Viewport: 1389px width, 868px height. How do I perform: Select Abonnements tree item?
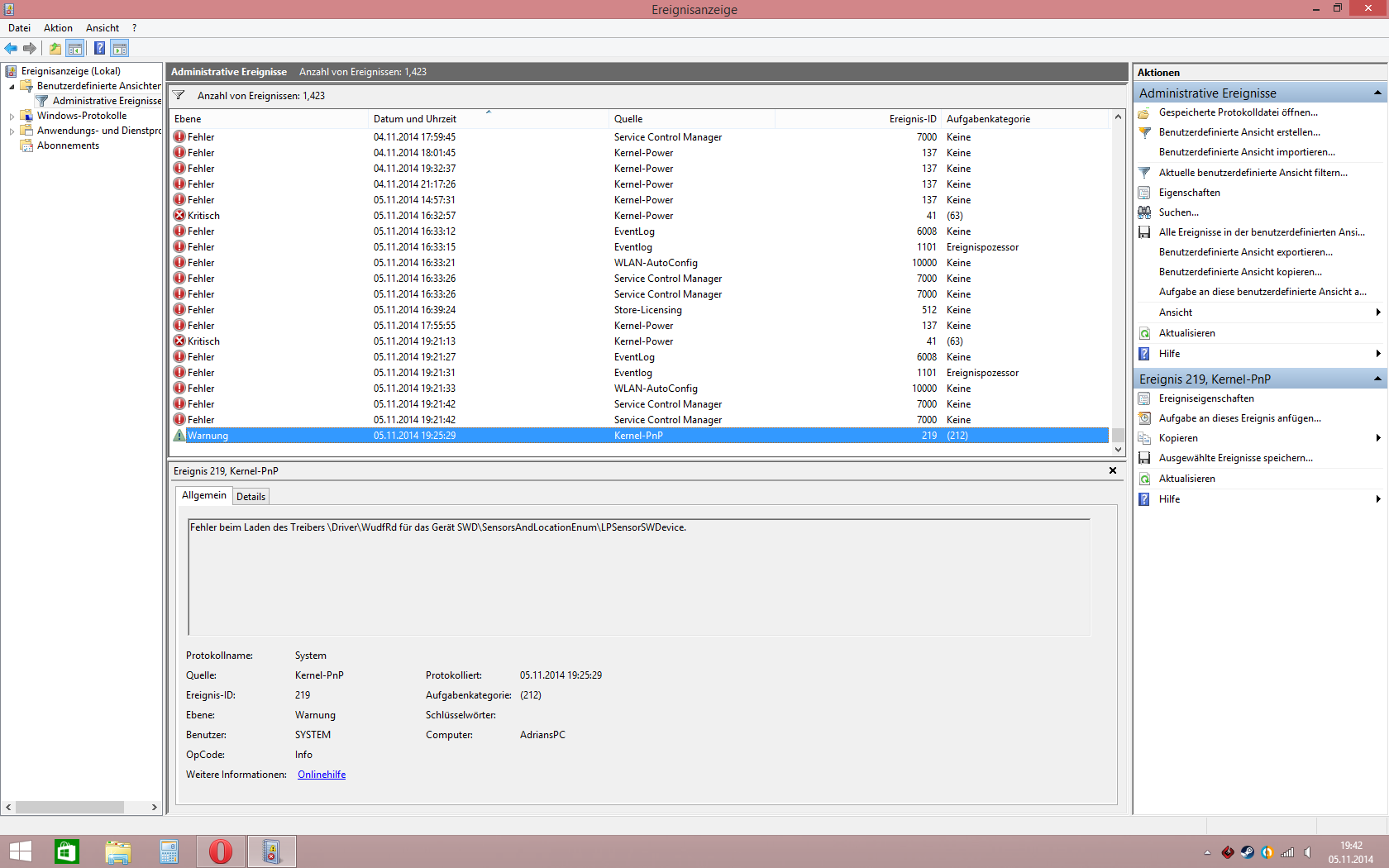coord(68,145)
